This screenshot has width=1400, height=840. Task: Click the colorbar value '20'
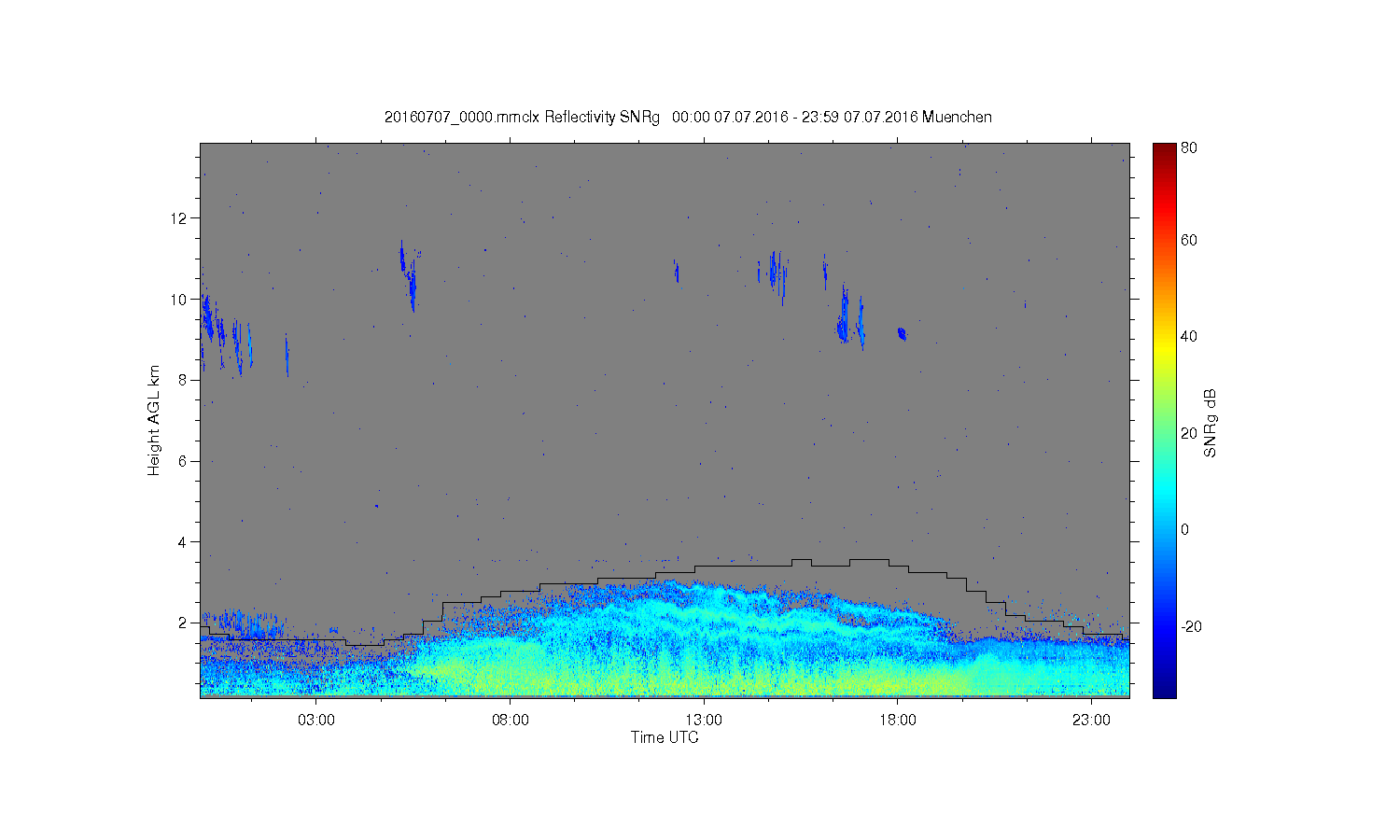coord(1189,433)
